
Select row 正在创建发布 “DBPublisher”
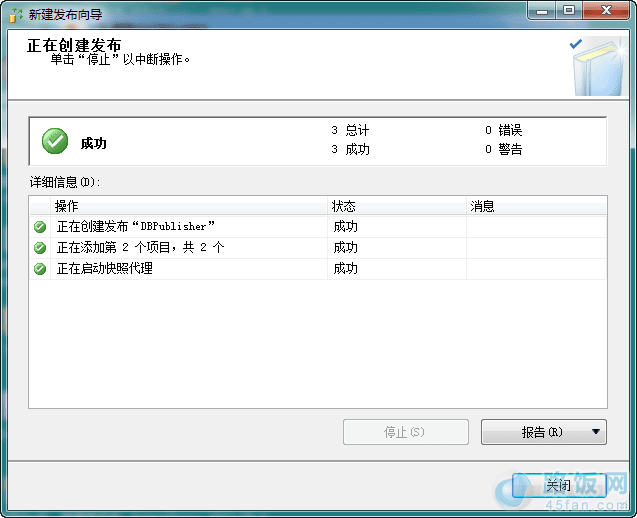pyautogui.click(x=318, y=227)
